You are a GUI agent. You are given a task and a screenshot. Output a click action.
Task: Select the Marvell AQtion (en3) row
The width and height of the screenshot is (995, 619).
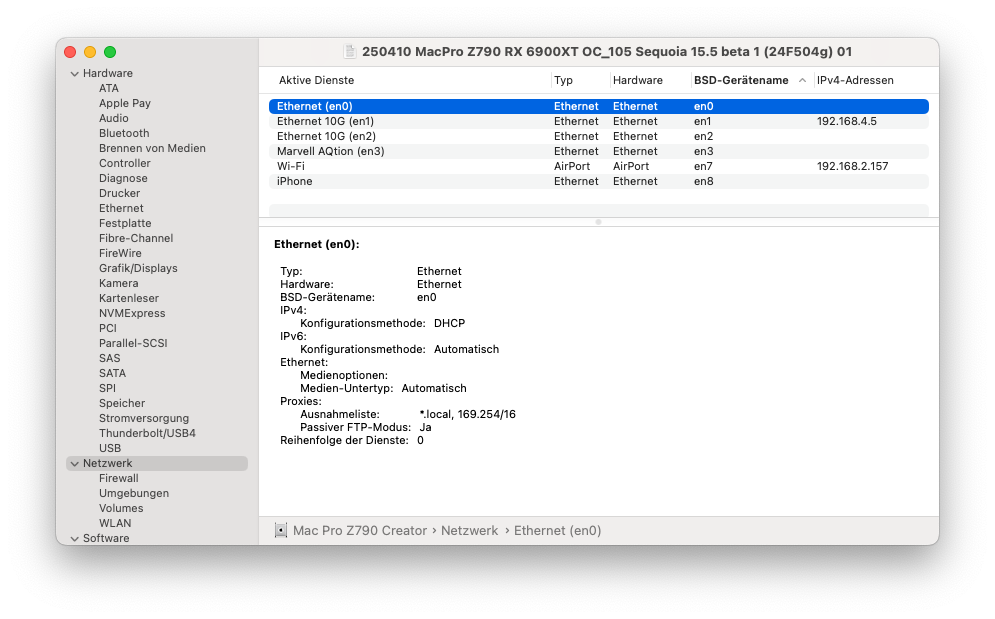pyautogui.click(x=598, y=151)
